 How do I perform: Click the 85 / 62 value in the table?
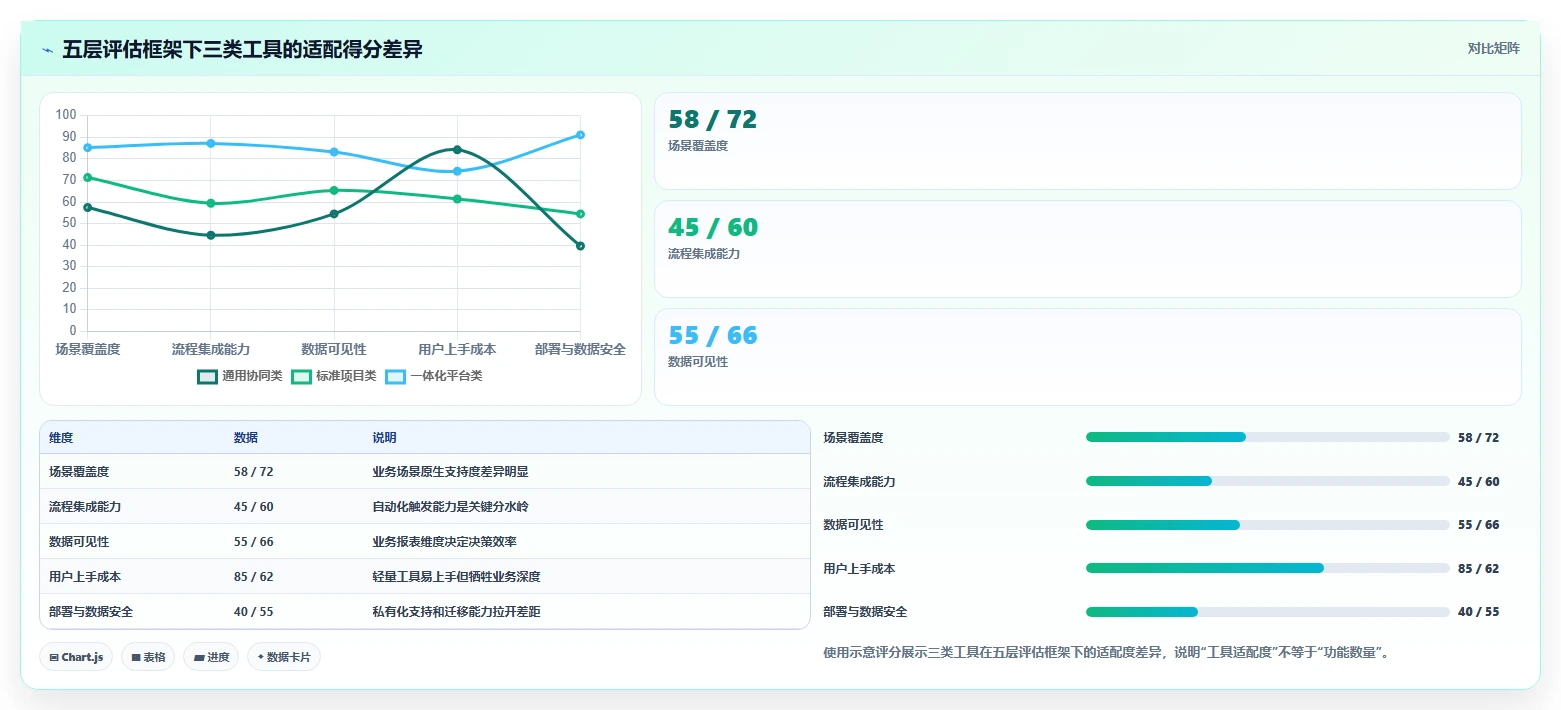coord(254,577)
